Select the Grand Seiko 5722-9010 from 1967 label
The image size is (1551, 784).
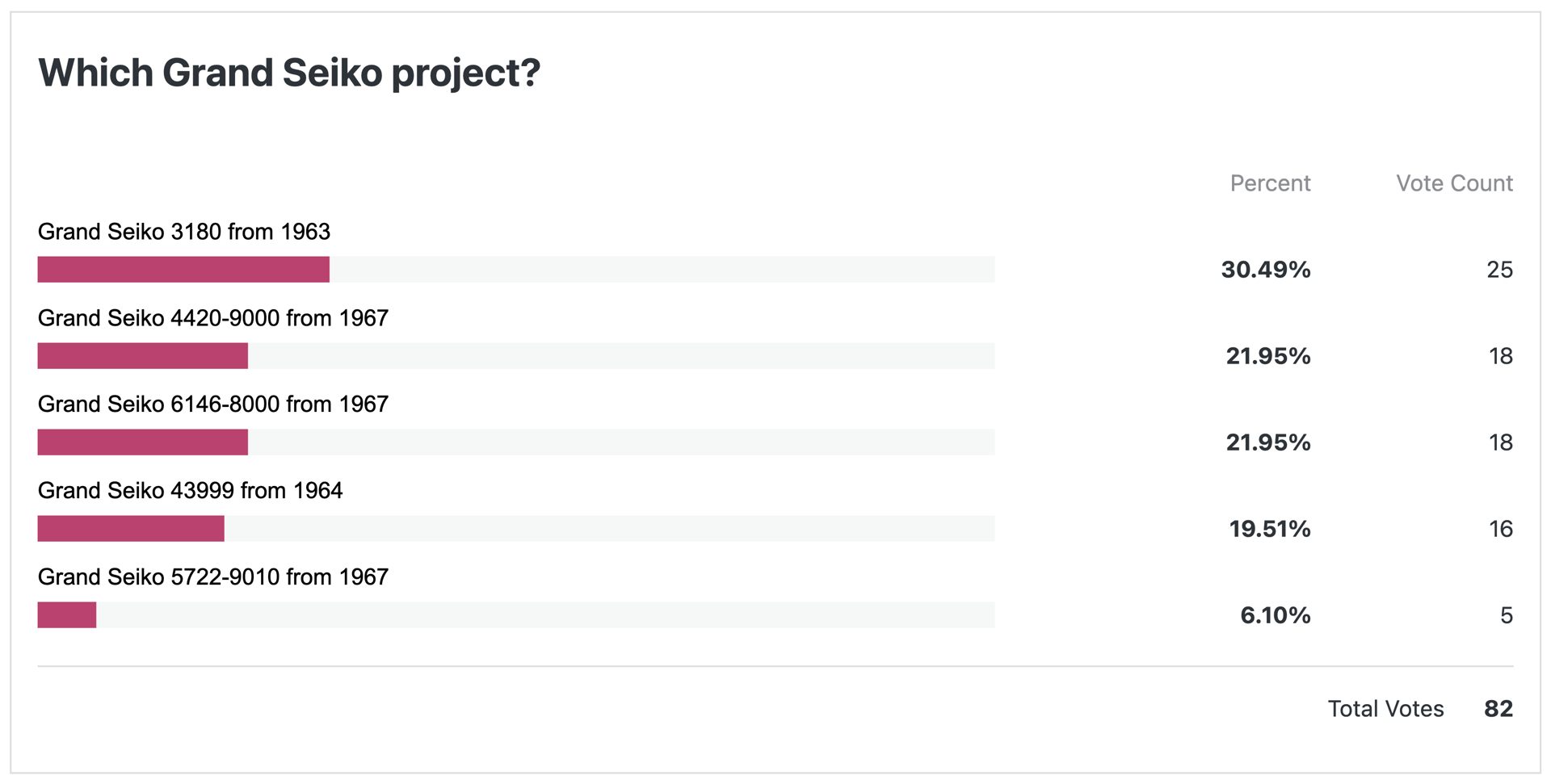tap(213, 577)
